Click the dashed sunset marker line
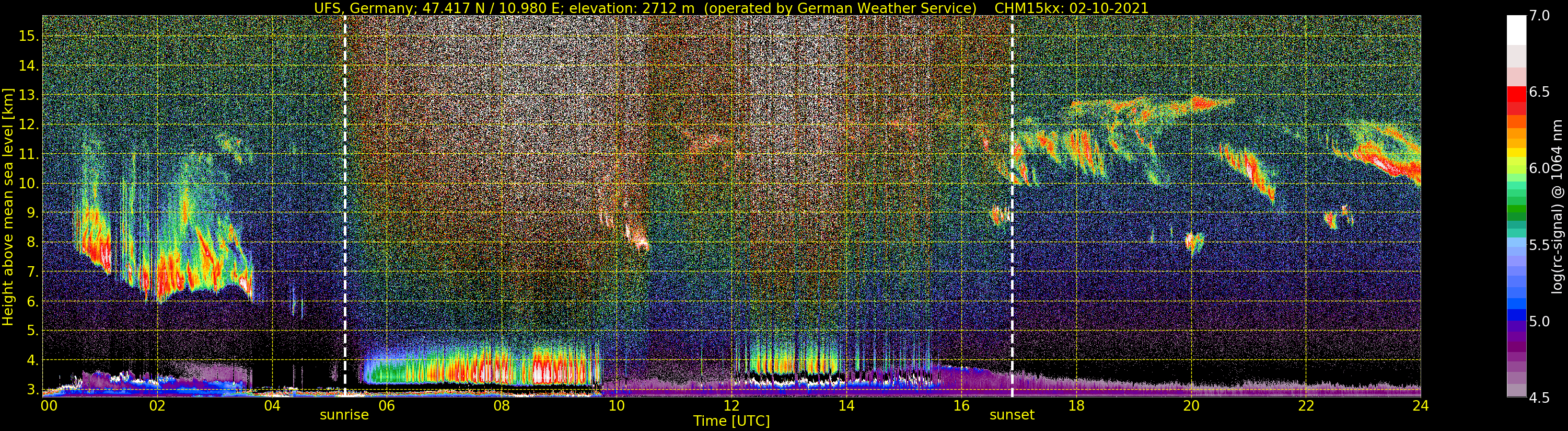 pos(1012,206)
